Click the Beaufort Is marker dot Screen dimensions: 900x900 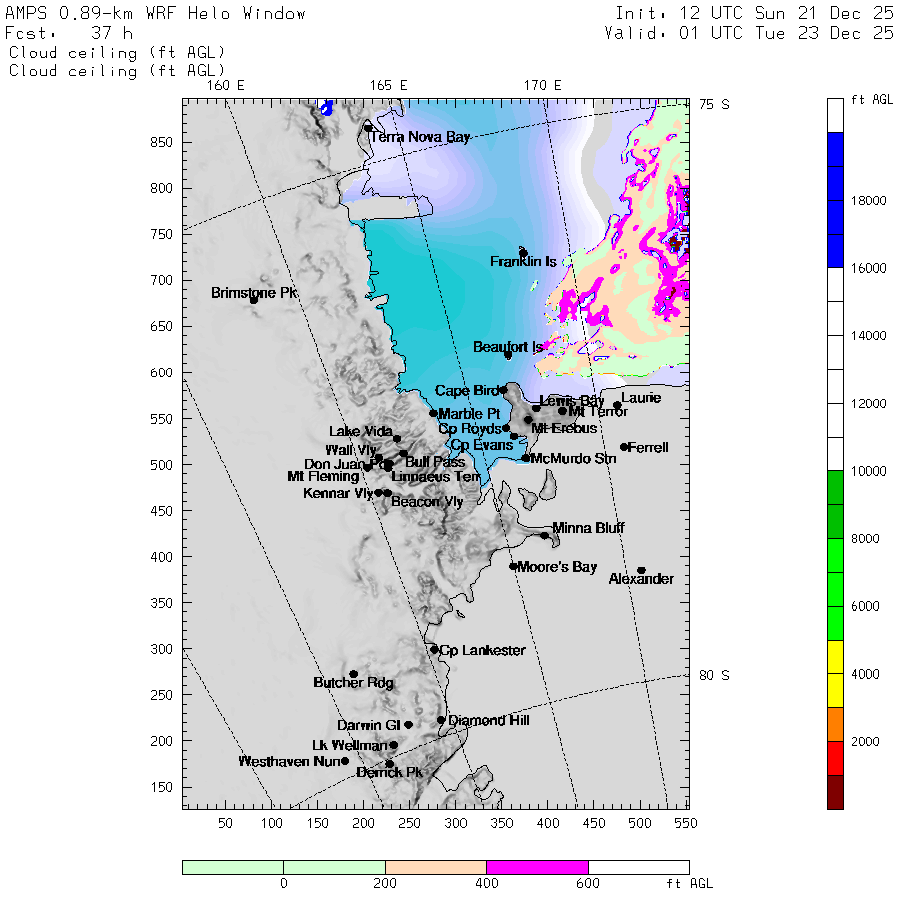[x=508, y=355]
